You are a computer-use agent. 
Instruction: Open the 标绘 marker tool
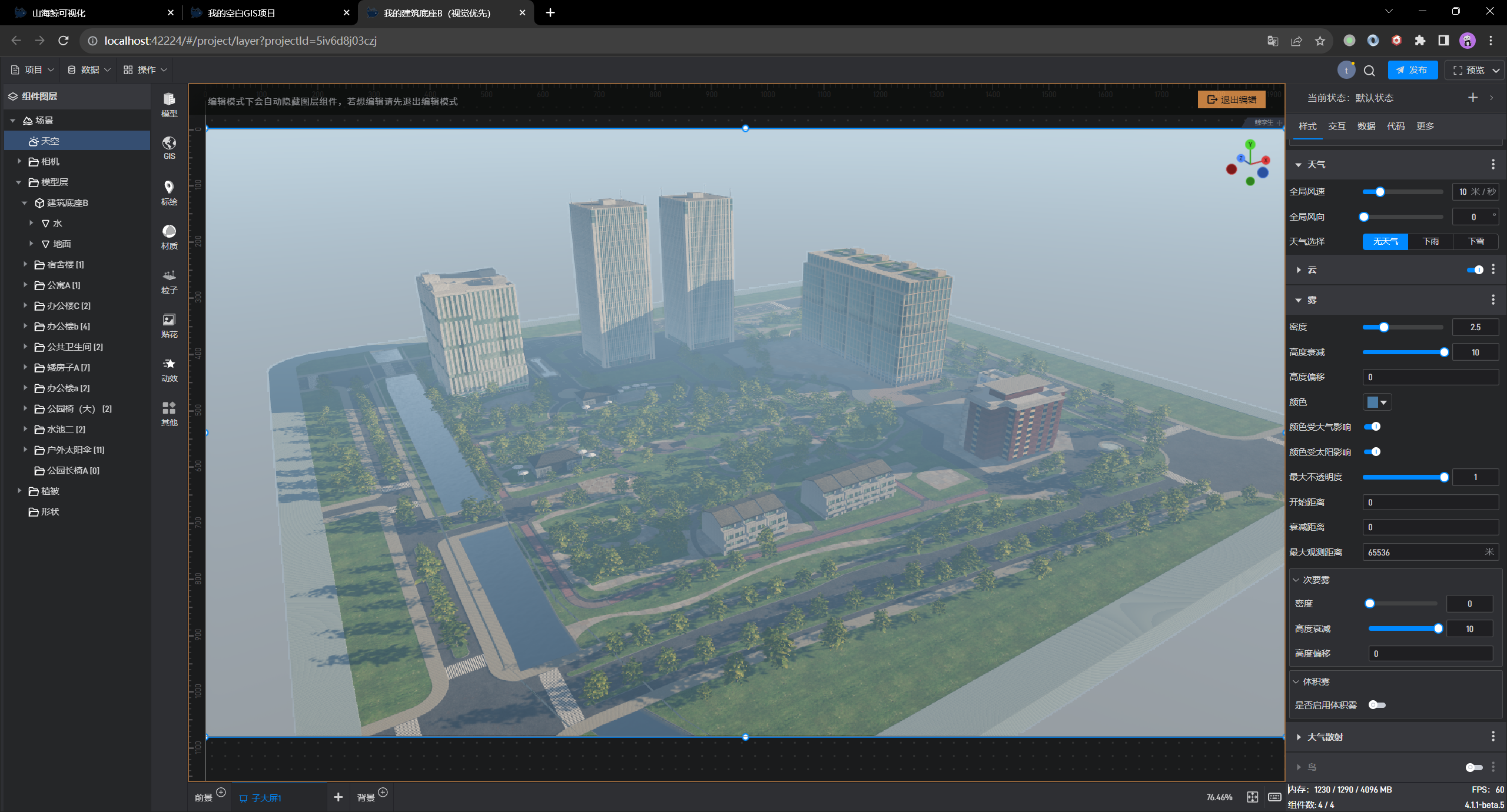click(x=169, y=192)
